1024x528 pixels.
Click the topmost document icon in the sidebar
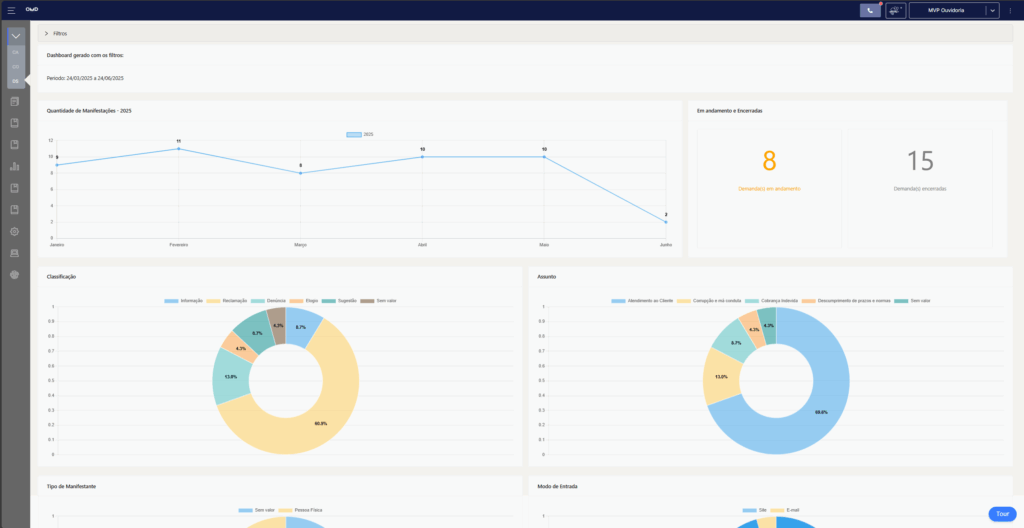pos(15,101)
